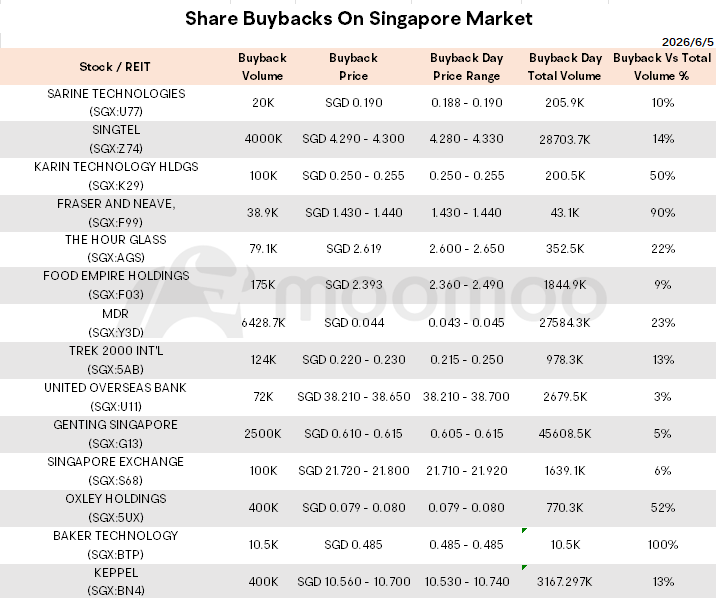Click the date 2026/6/5

[688, 42]
